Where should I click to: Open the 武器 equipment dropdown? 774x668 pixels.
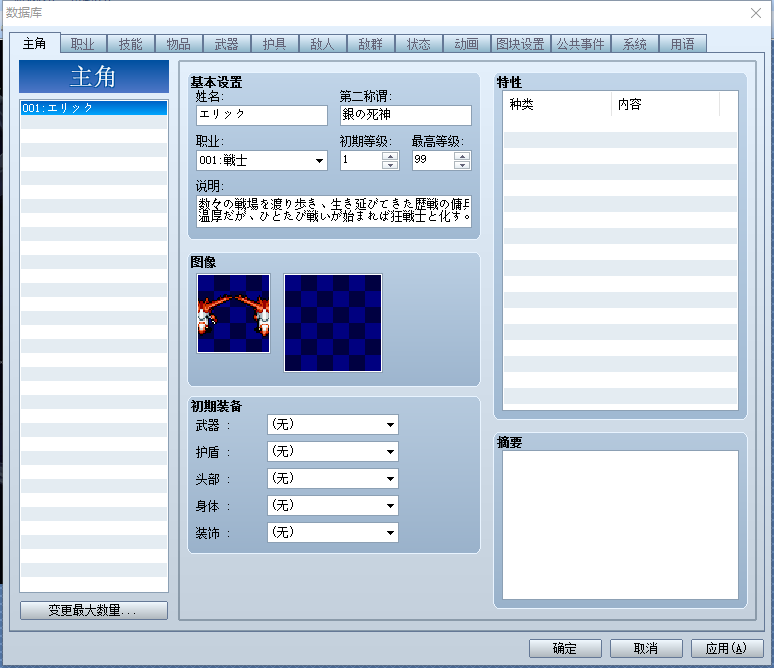click(x=333, y=425)
